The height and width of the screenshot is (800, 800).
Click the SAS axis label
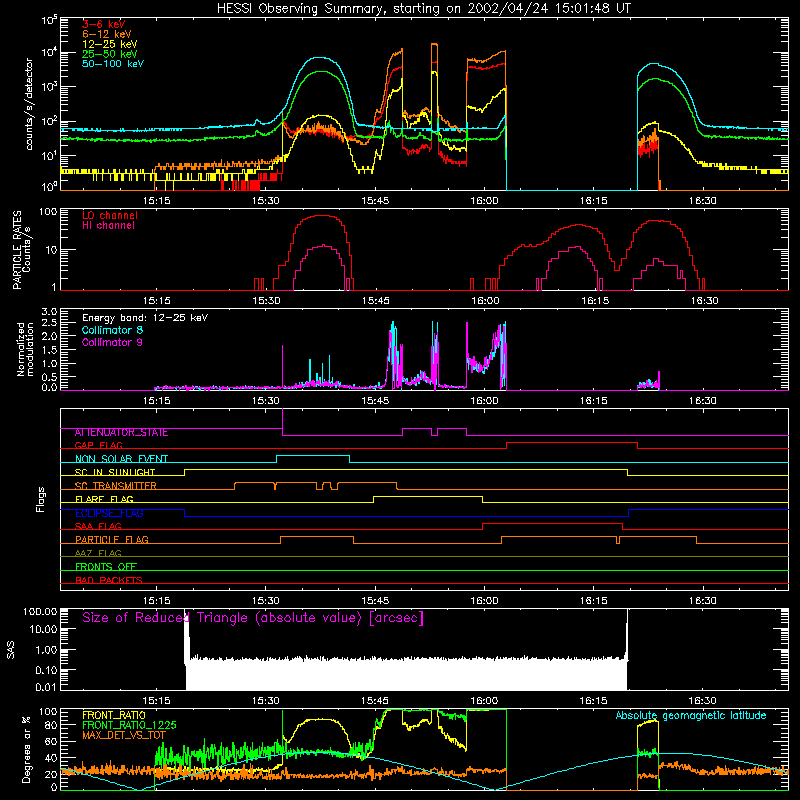[x=10, y=650]
